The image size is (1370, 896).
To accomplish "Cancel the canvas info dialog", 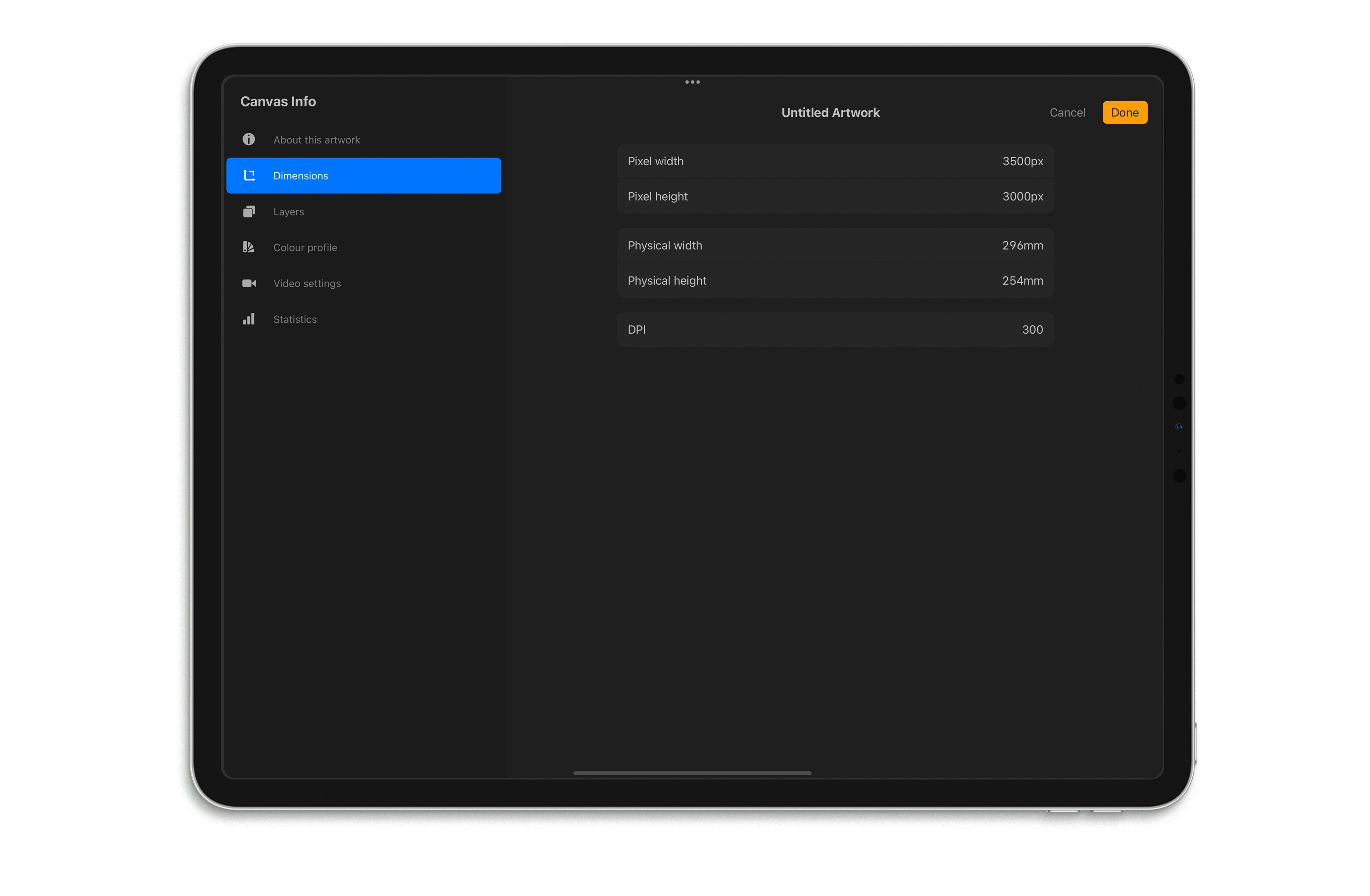I will coord(1067,113).
